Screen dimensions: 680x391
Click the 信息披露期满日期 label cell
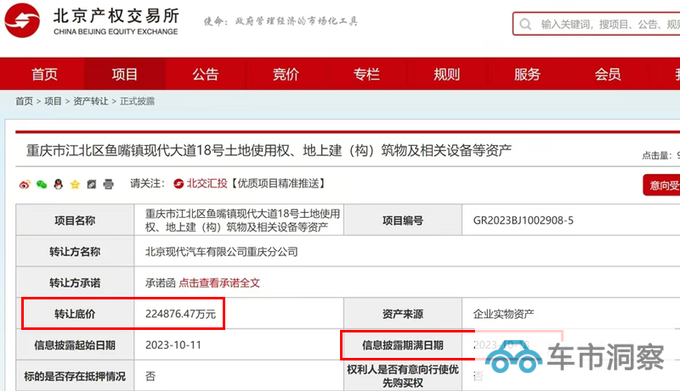(402, 345)
